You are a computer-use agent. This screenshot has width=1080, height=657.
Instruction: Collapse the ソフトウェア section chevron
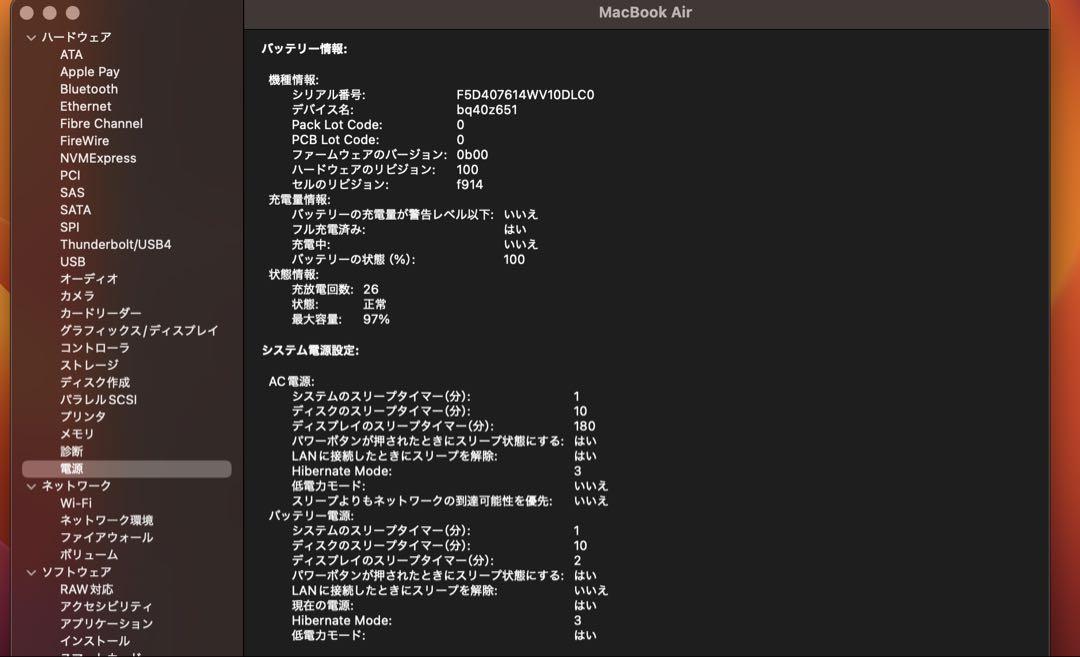click(x=31, y=572)
